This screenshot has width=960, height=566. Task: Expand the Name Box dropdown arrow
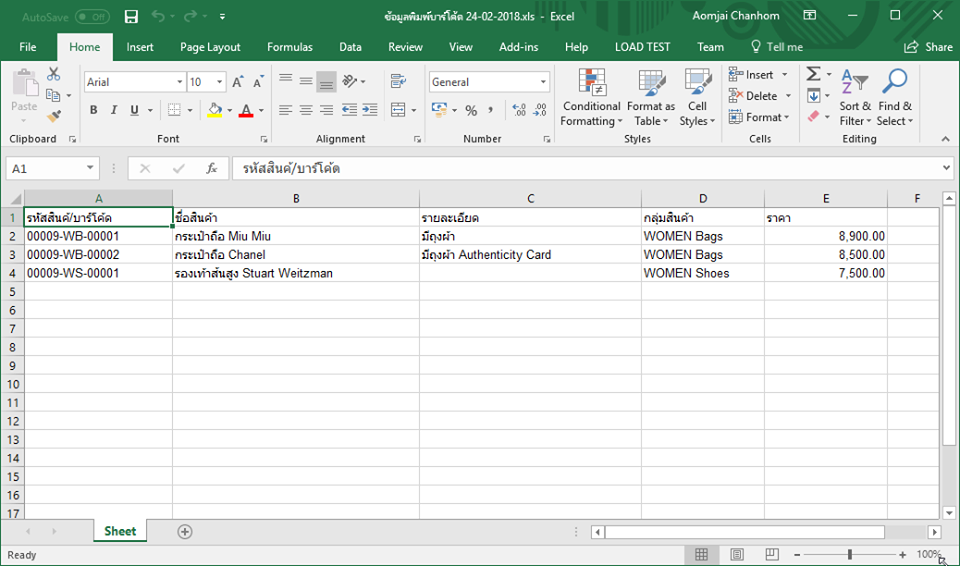90,168
